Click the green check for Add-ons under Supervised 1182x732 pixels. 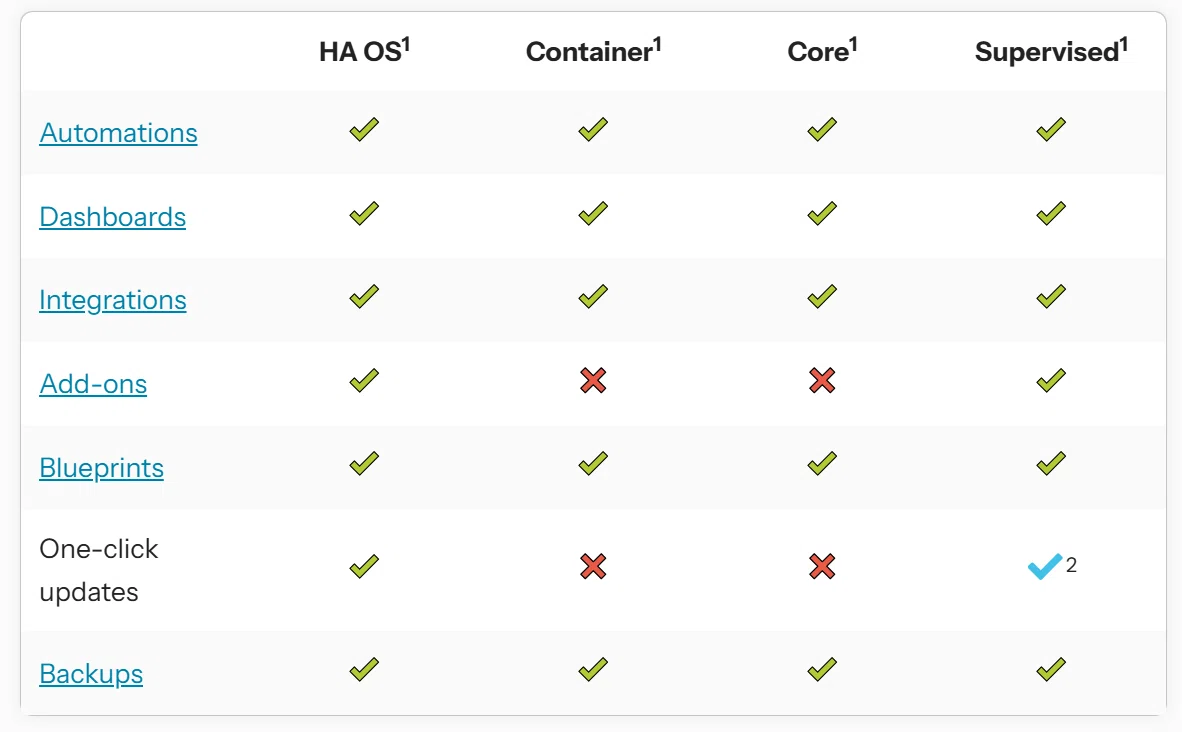pos(1051,380)
